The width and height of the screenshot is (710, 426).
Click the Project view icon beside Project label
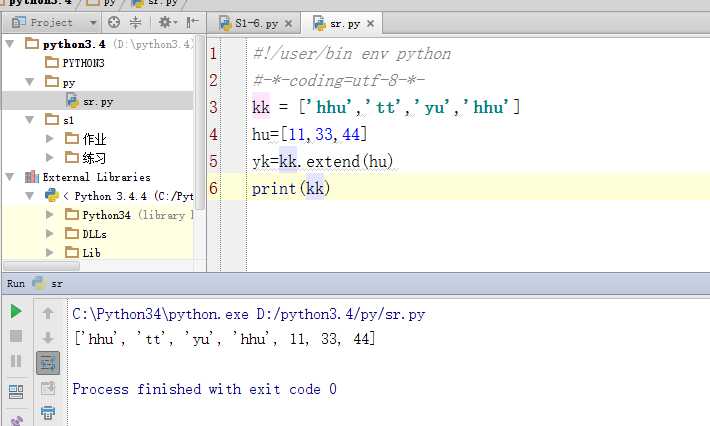coord(19,22)
